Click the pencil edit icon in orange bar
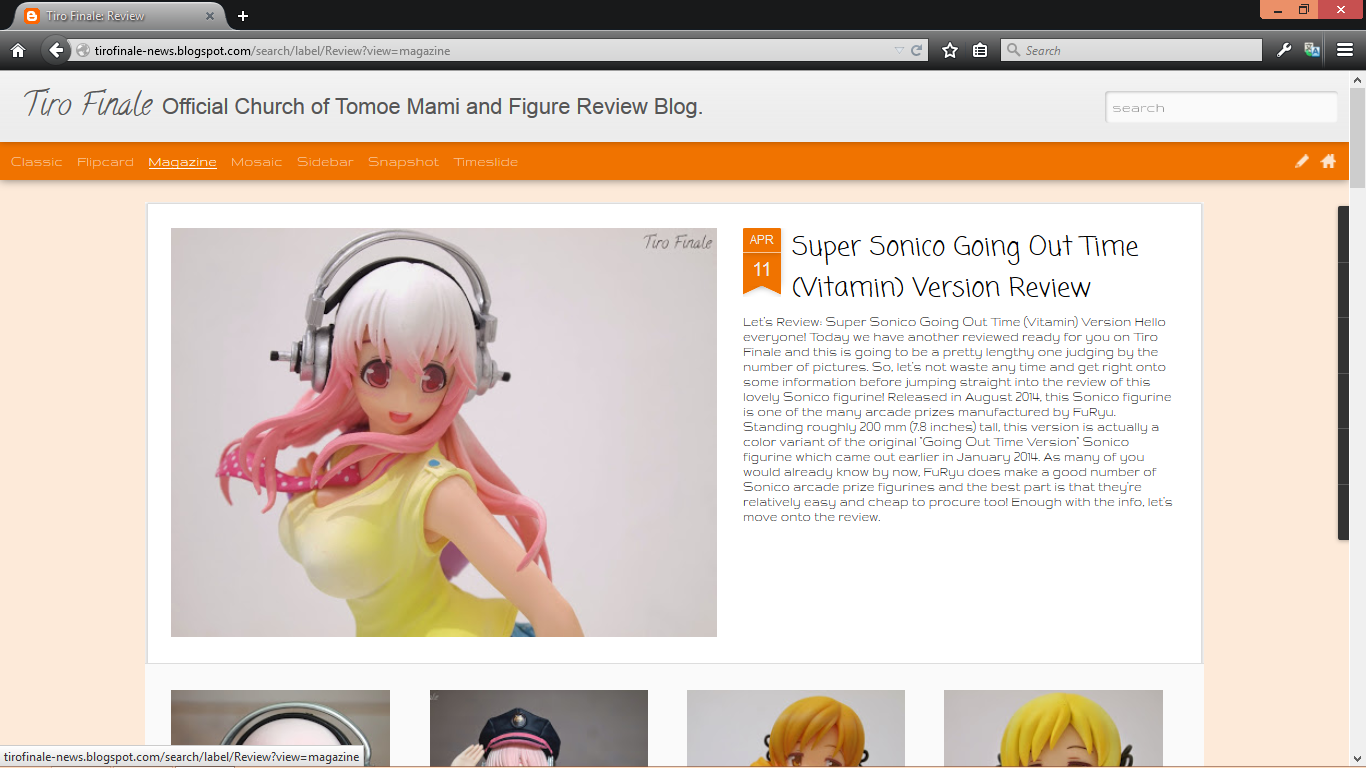Image resolution: width=1366 pixels, height=768 pixels. tap(1301, 161)
